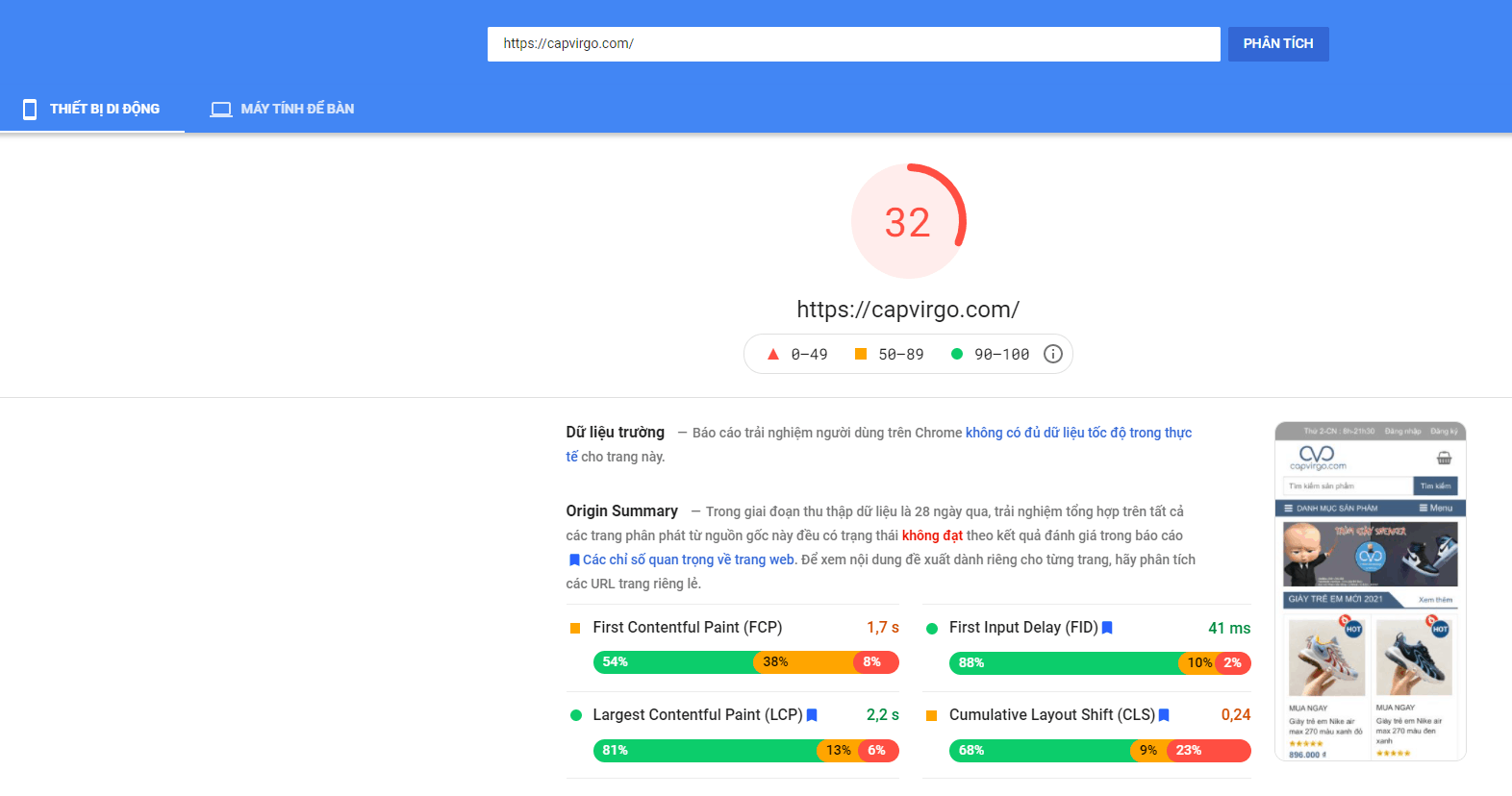
Task: Click the desktop laptop icon in tab bar
Action: tap(221, 110)
